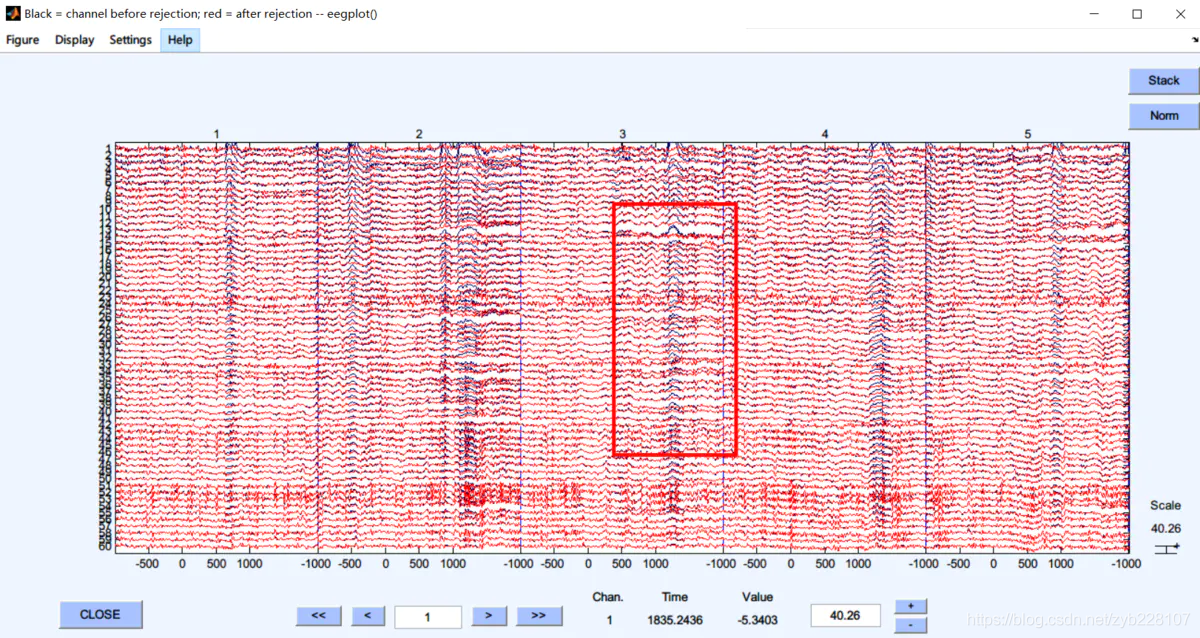Decrease scale with the - button

(910, 625)
